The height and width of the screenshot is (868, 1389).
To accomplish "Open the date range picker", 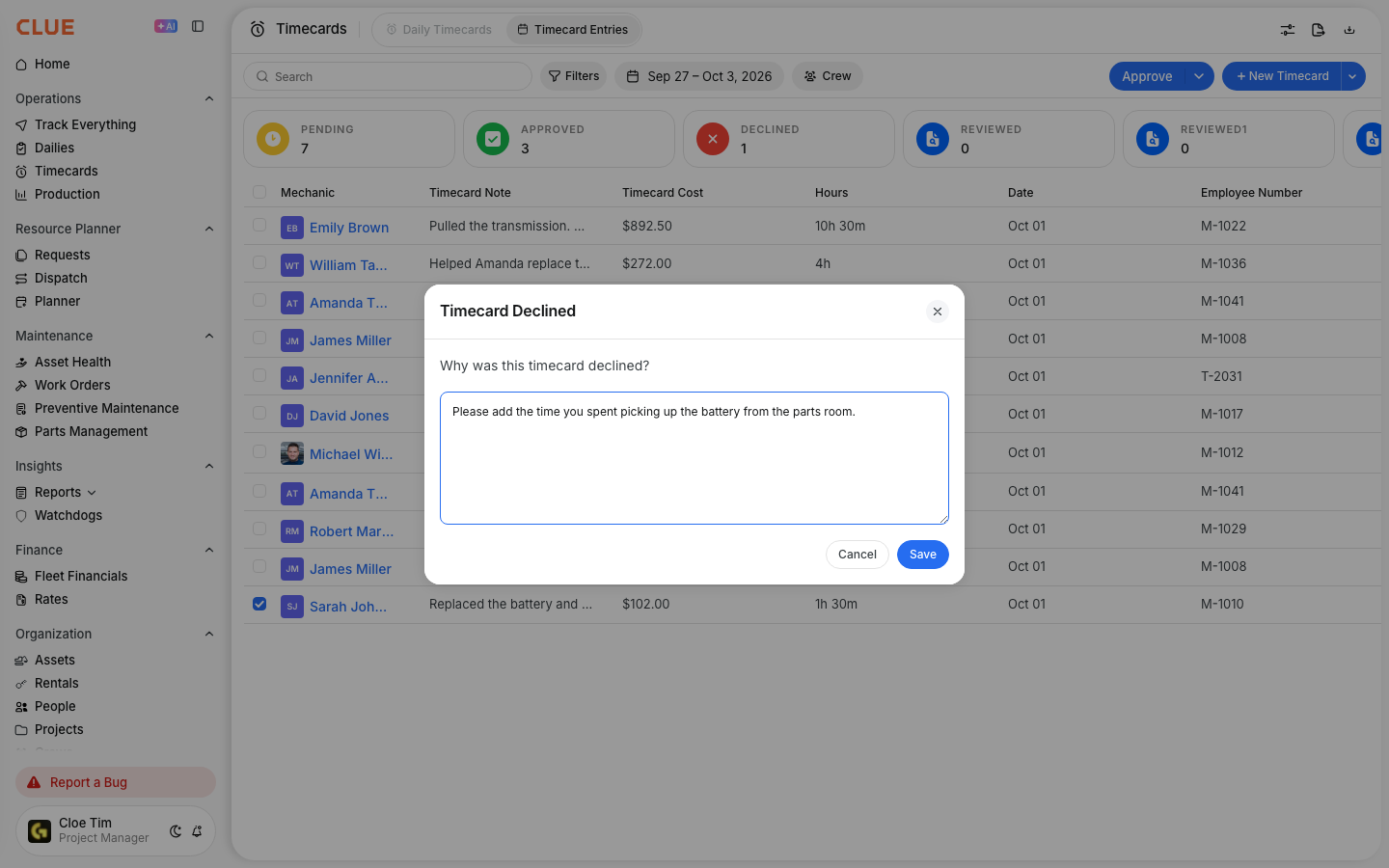I will point(699,76).
